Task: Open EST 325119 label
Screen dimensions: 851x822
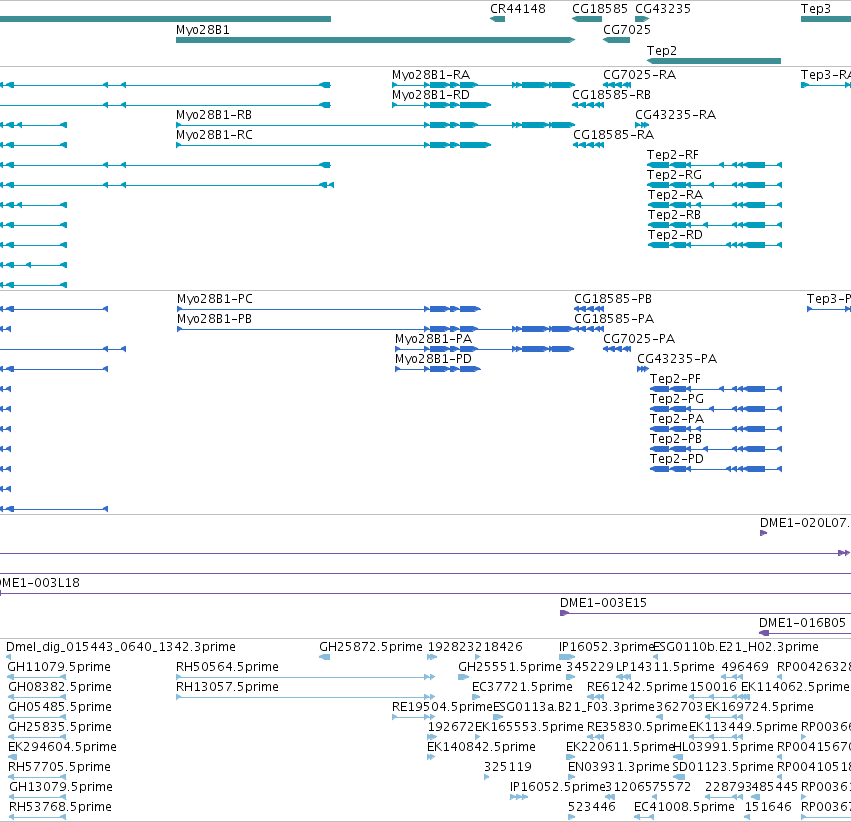Action: click(507, 768)
